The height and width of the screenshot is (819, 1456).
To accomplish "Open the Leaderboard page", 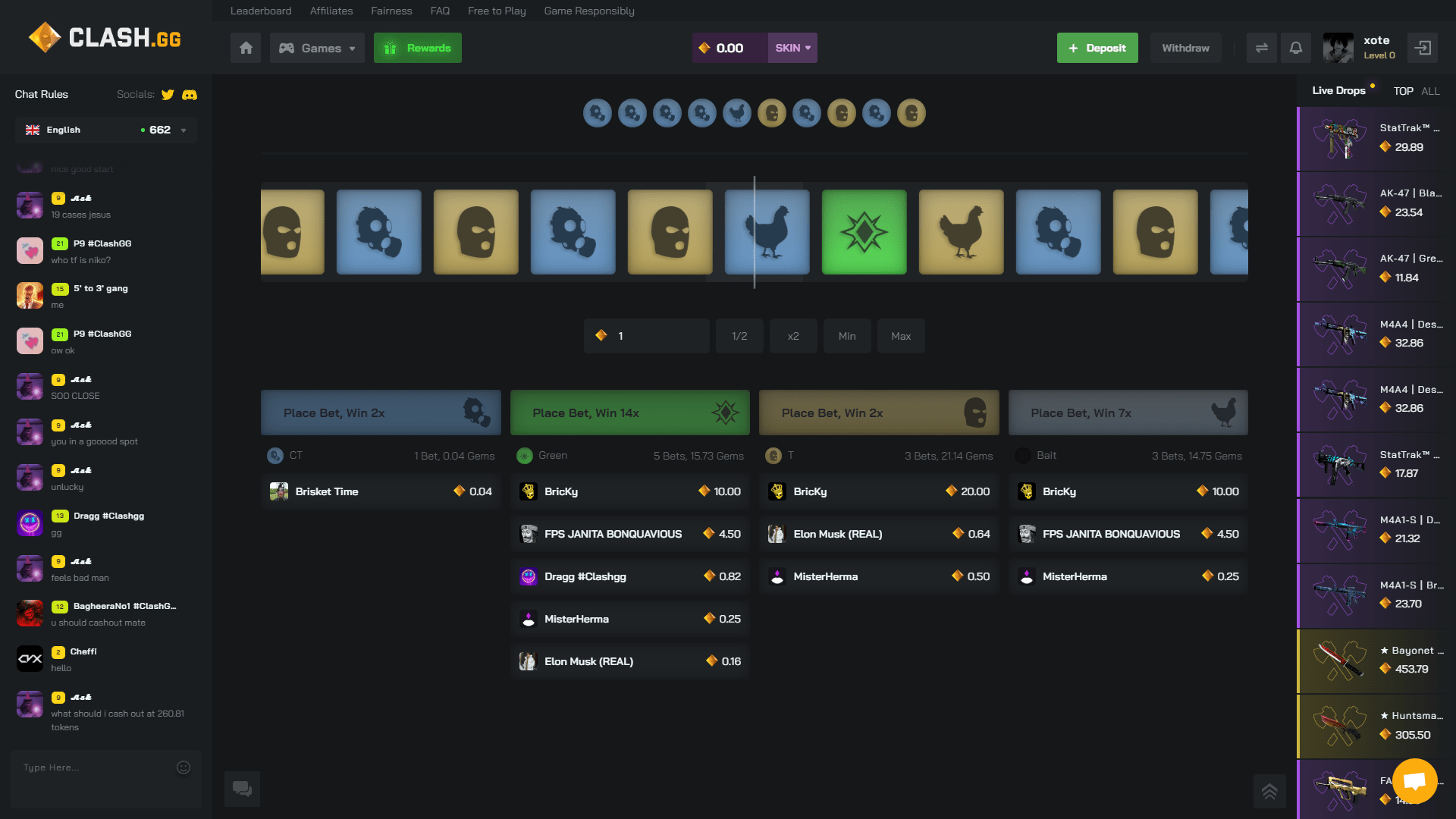I will point(261,11).
